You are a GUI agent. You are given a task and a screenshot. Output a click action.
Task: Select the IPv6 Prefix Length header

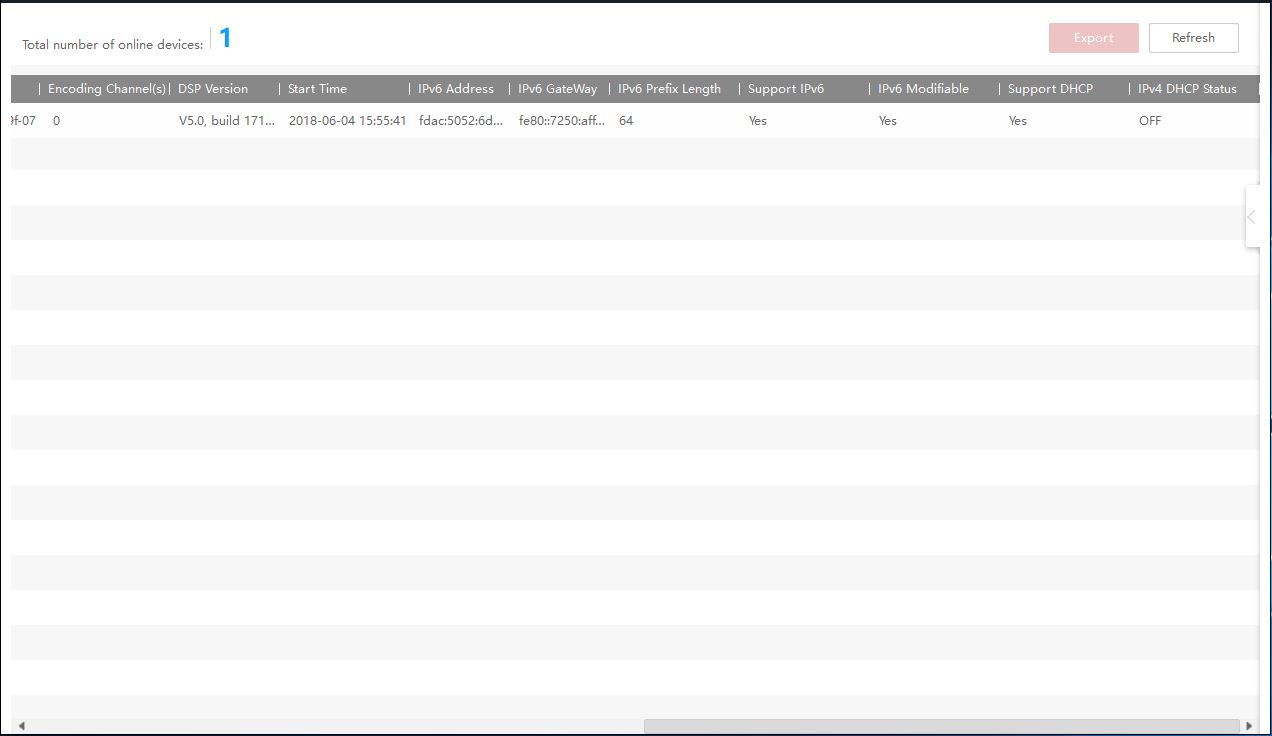click(x=669, y=89)
